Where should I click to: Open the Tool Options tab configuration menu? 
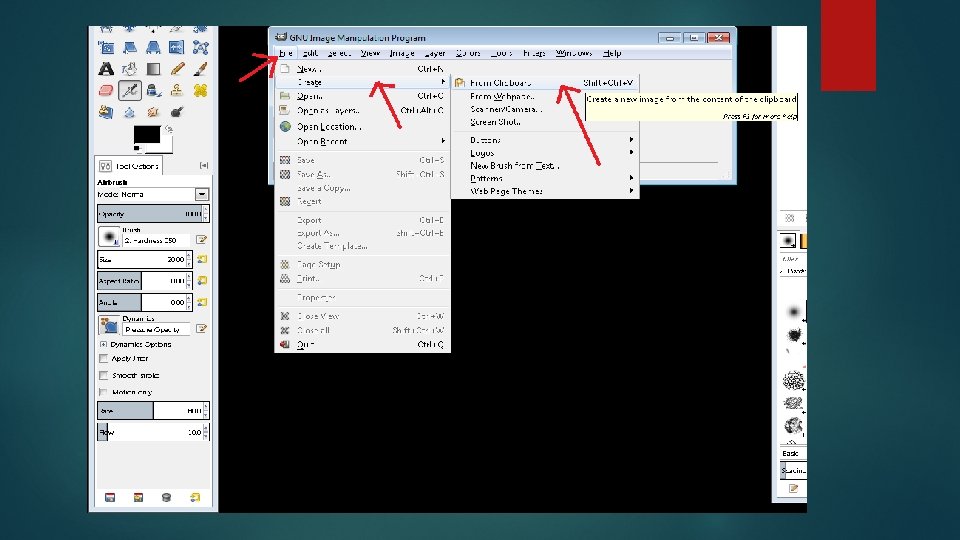click(x=204, y=165)
